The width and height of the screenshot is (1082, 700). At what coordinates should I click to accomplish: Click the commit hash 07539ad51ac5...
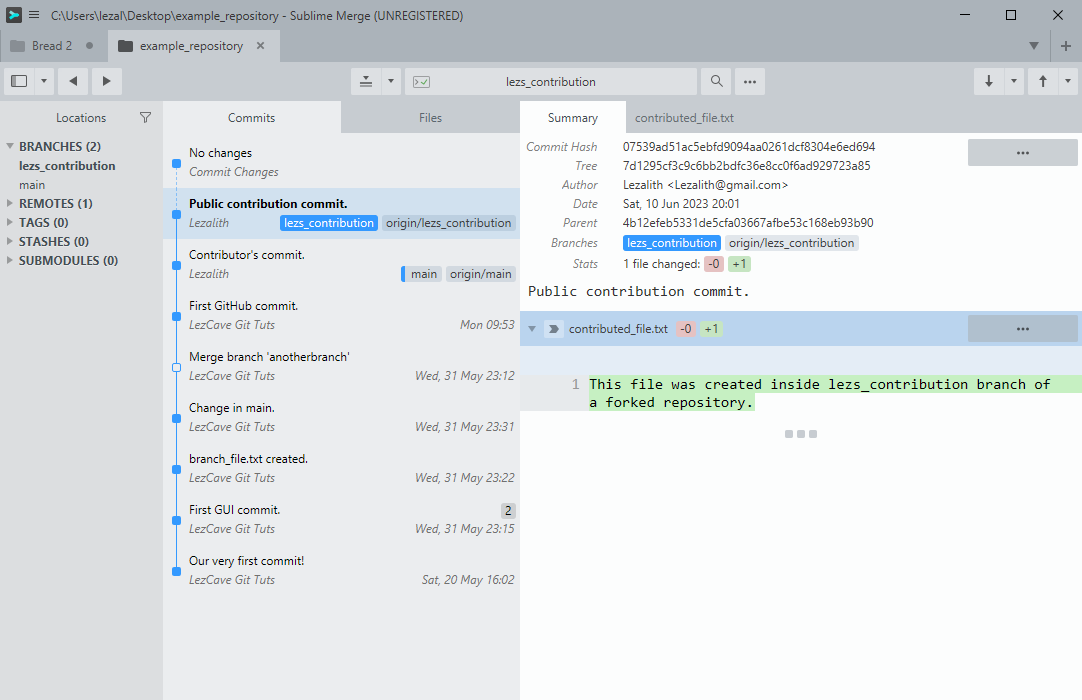click(749, 146)
